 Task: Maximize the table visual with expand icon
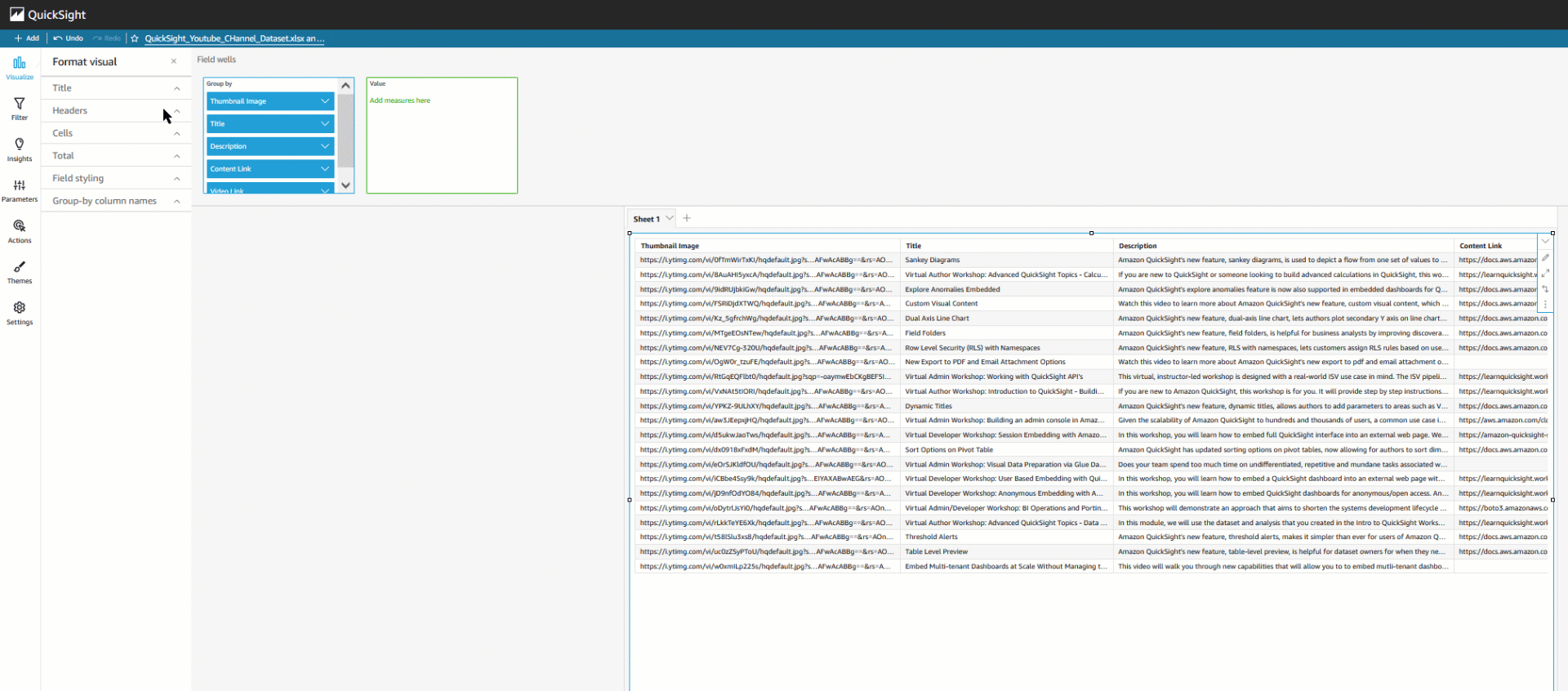tap(1545, 273)
